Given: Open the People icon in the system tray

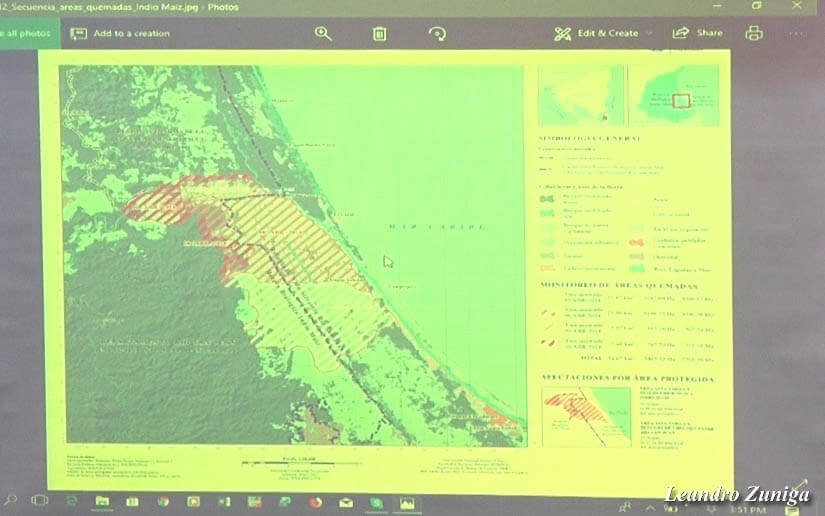Looking at the screenshot, I should click(624, 507).
